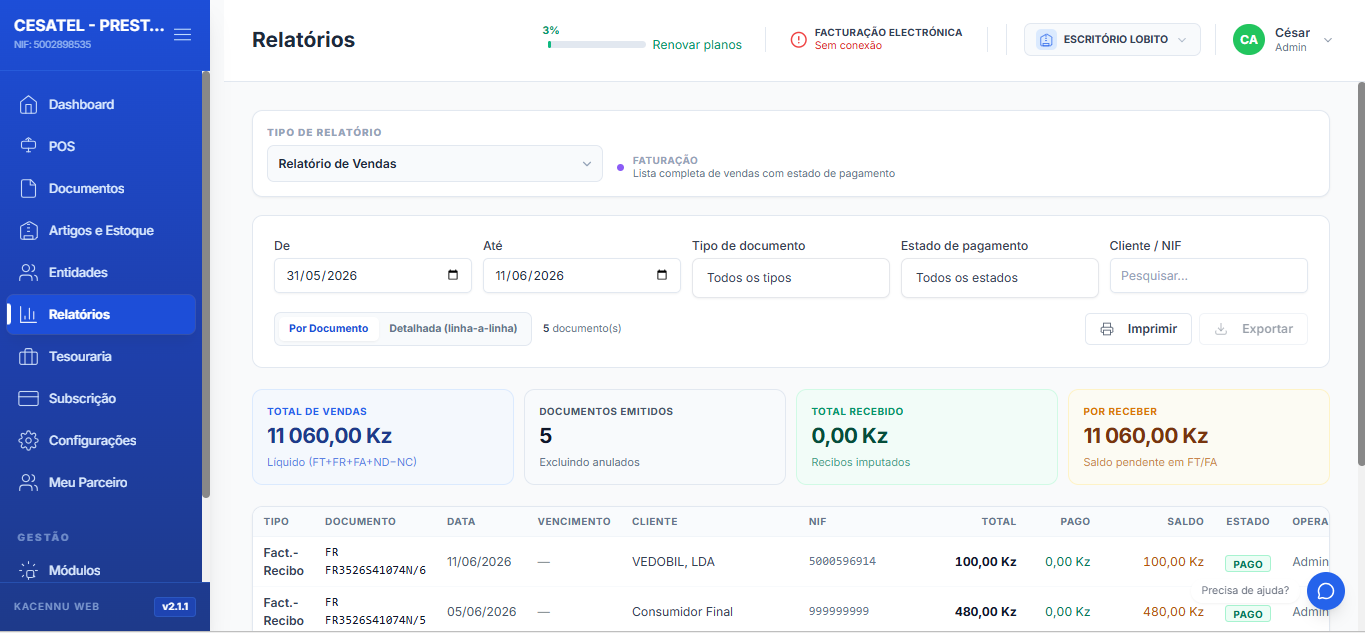1365x633 pixels.
Task: Open Subscrição menu item
Action: (x=101, y=398)
